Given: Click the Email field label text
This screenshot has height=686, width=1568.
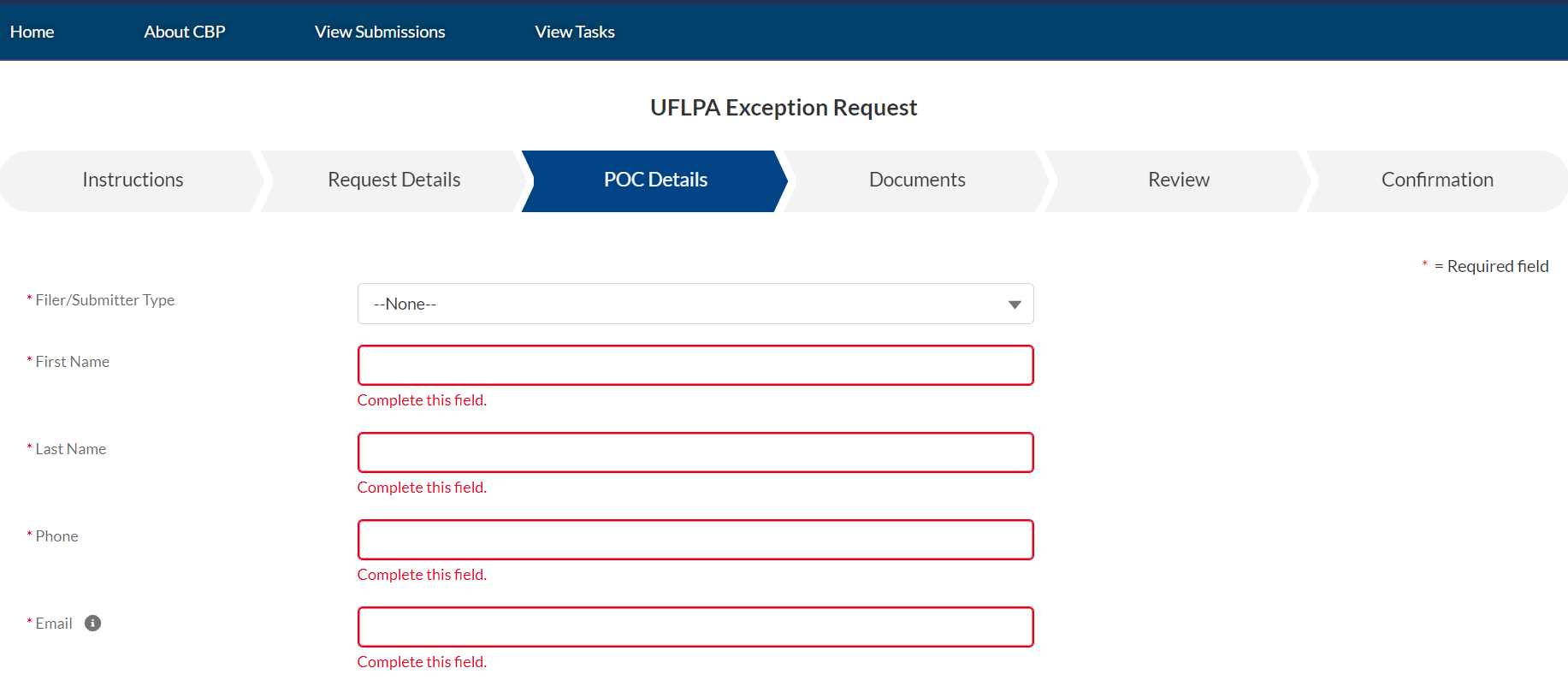Looking at the screenshot, I should click(54, 624).
